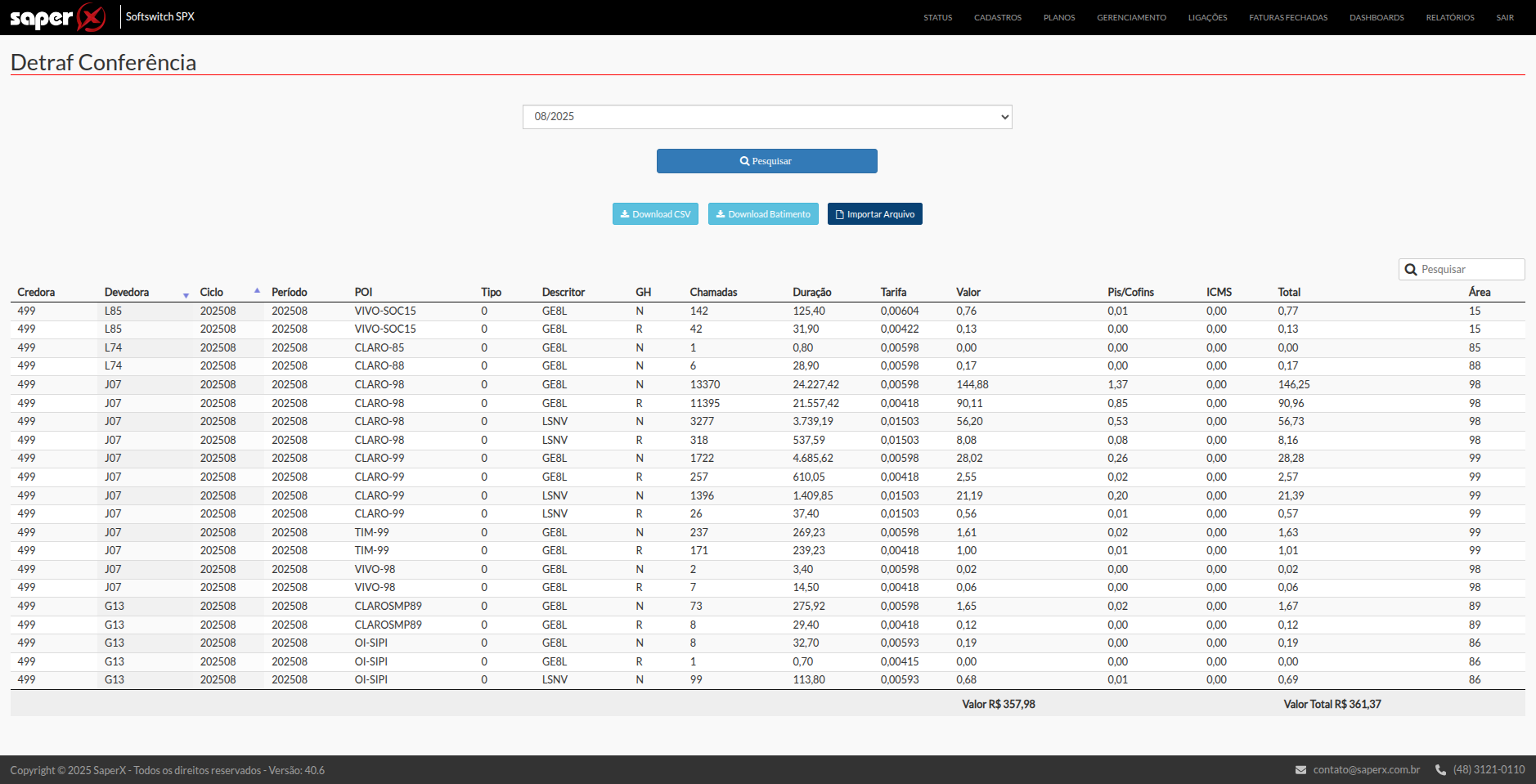The width and height of the screenshot is (1536, 784).
Task: Click Download Batimento button
Action: click(x=762, y=214)
